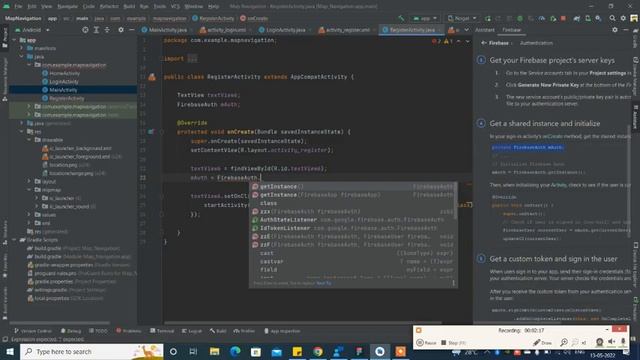Click the error count indicator in editor
Image resolution: width=640 pixels, height=360 pixels.
(436, 41)
